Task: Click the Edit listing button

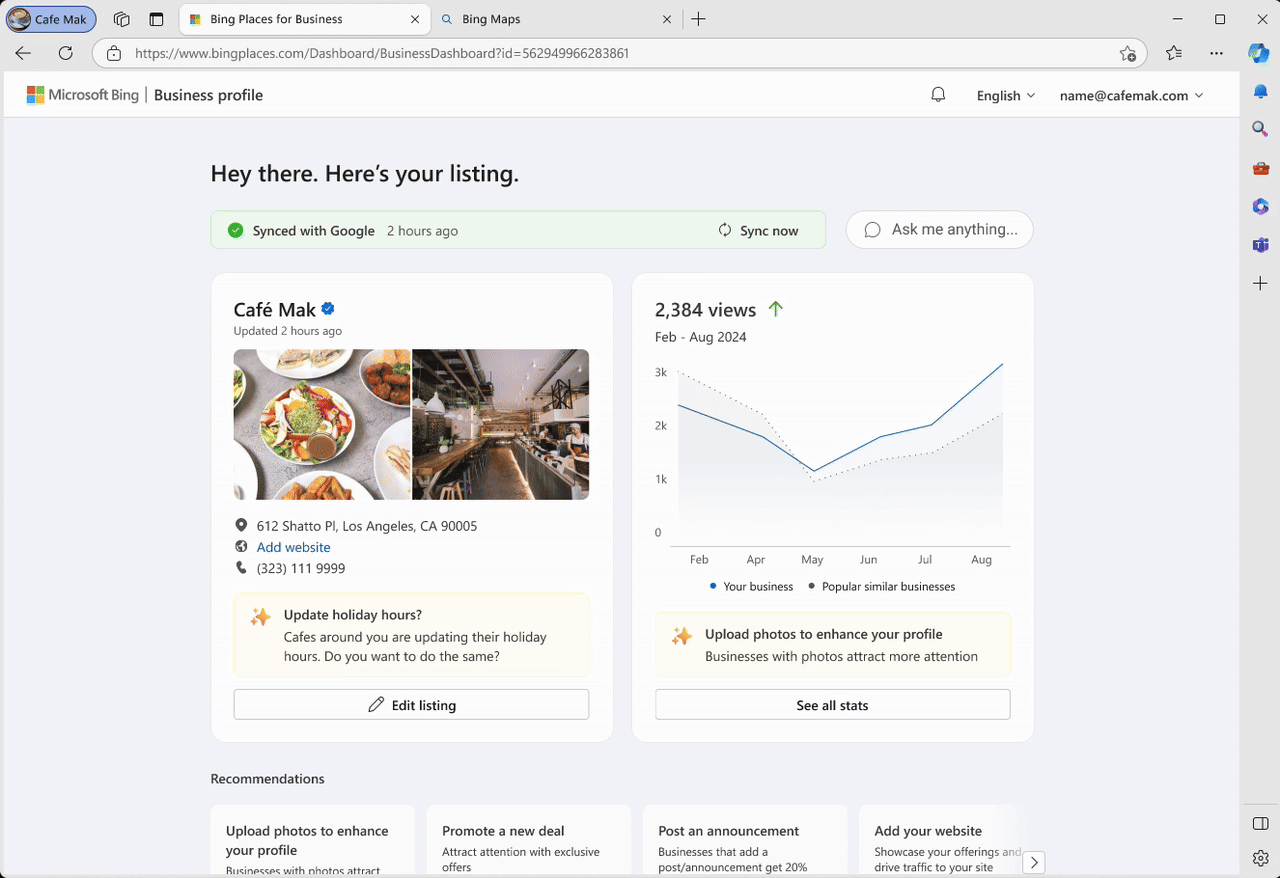Action: point(411,705)
